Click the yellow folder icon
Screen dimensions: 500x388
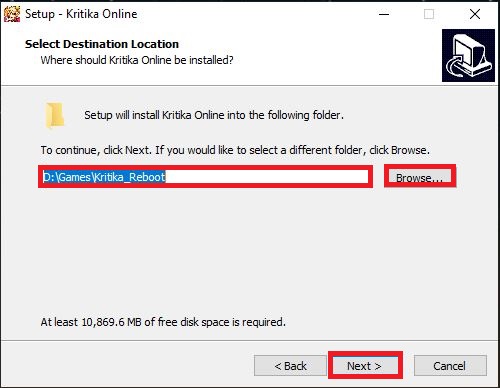tap(55, 115)
